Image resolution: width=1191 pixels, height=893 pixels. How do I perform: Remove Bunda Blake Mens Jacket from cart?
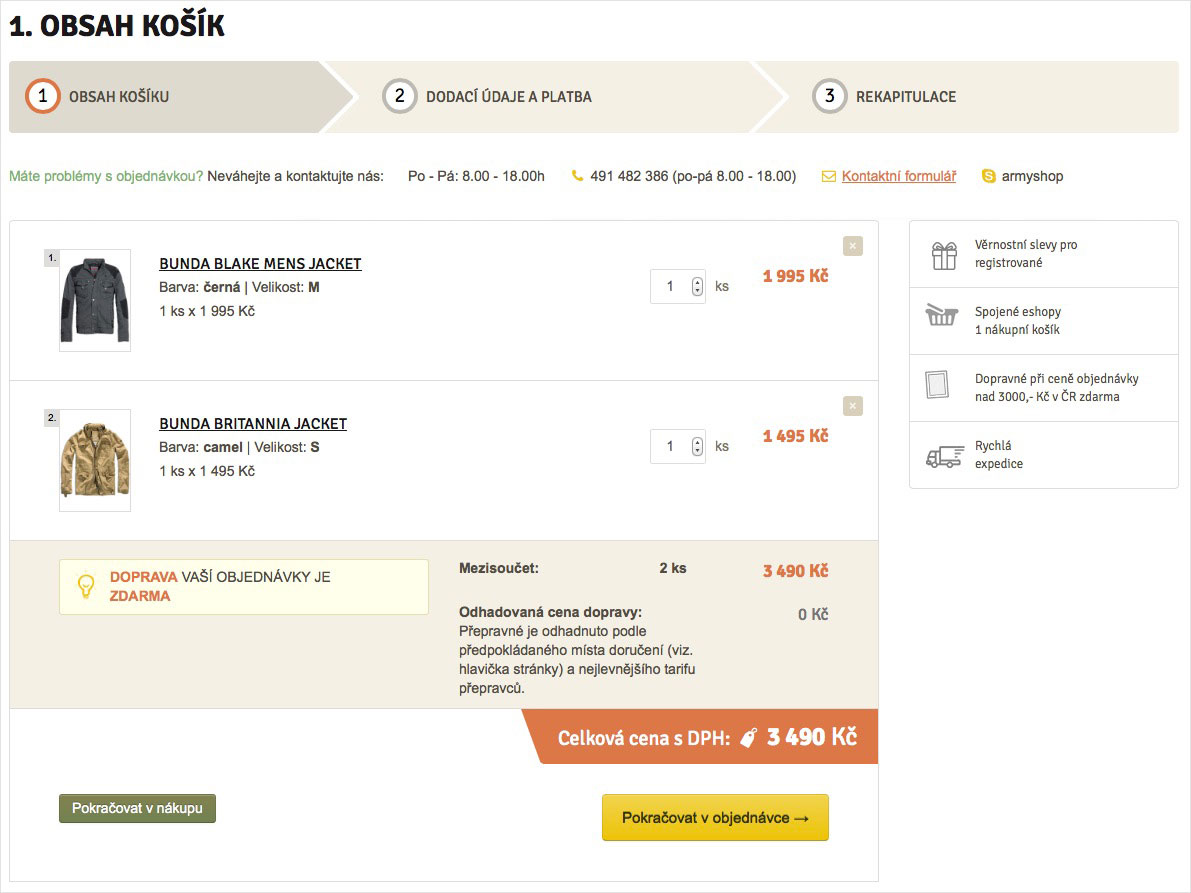[x=852, y=246]
